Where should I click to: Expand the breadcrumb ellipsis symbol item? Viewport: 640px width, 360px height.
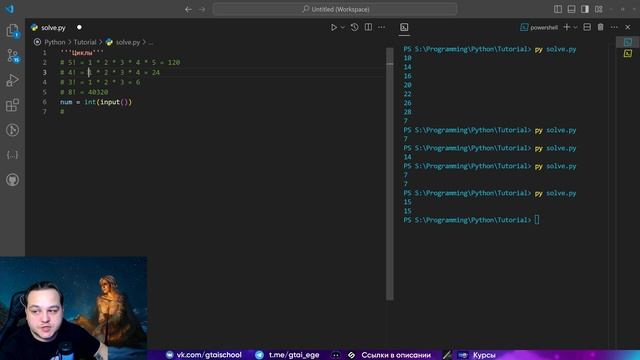coord(151,42)
